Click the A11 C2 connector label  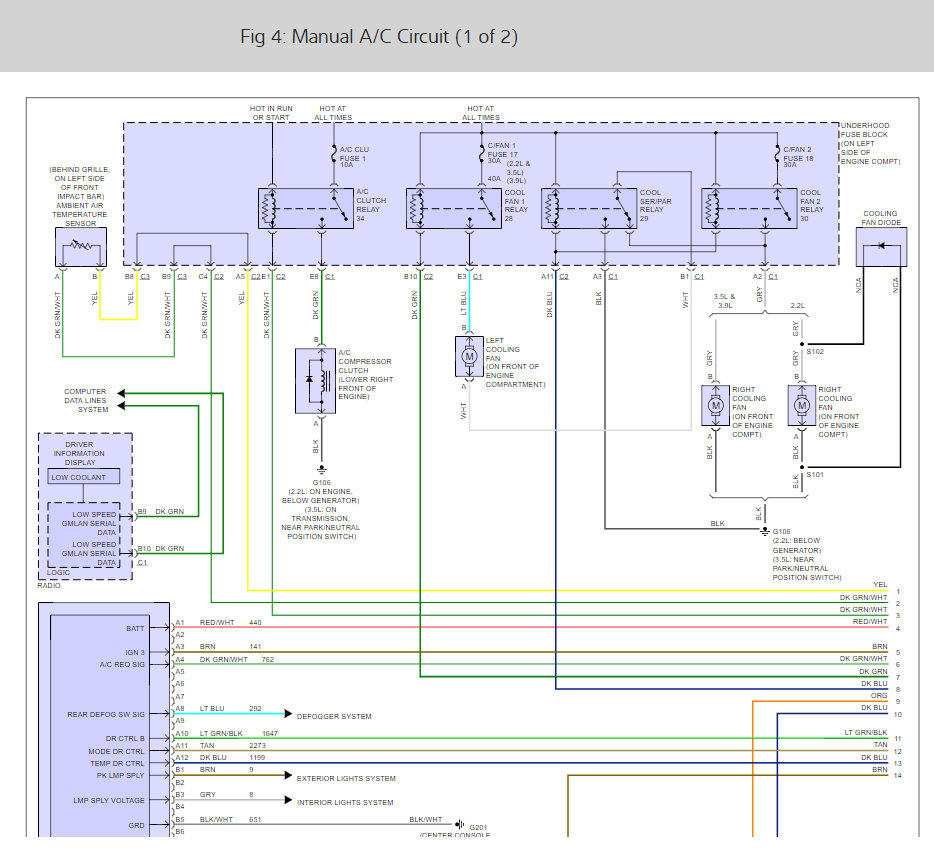pyautogui.click(x=555, y=276)
